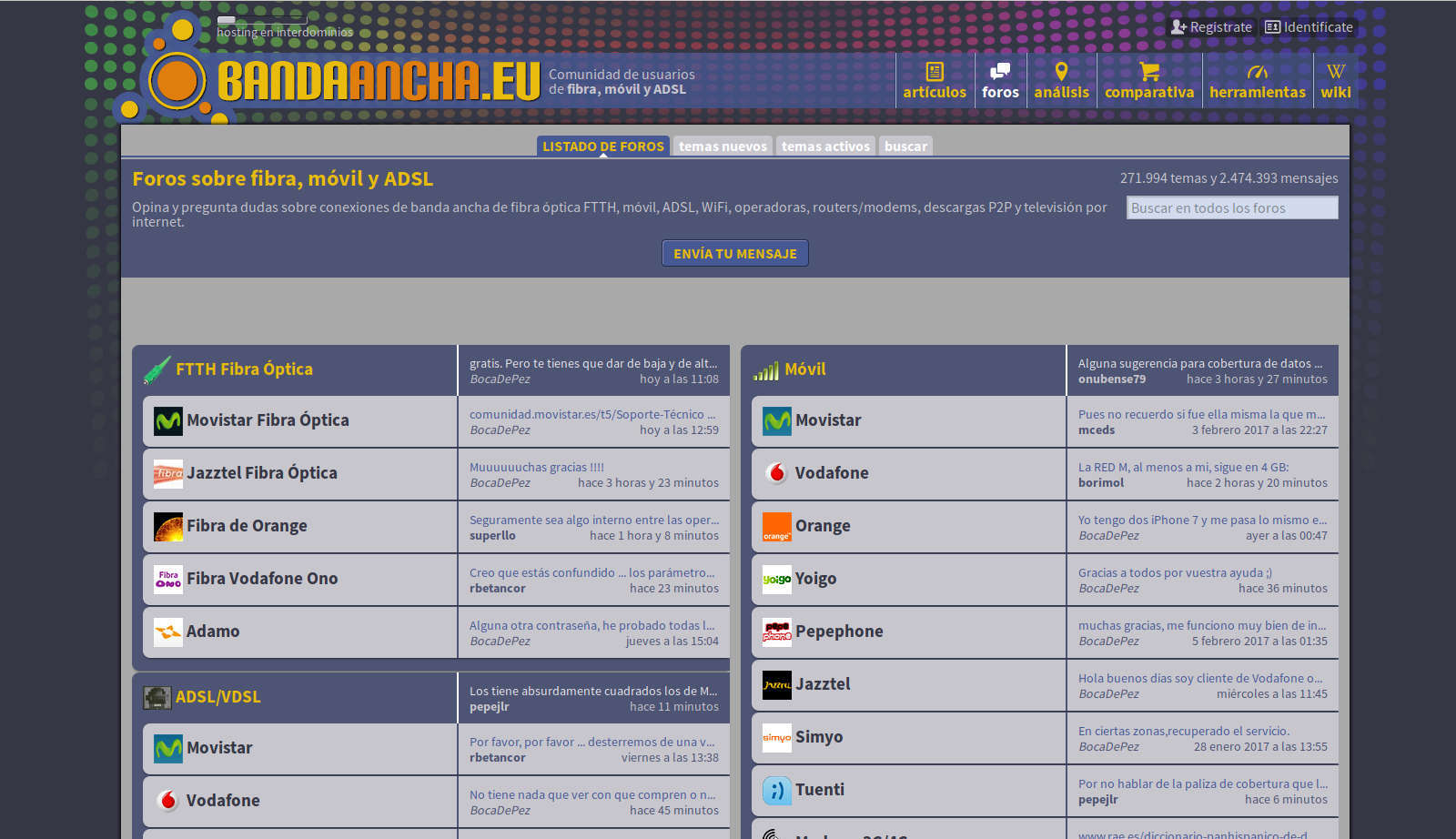Click the FTTH Fibra Óptica fiber cable icon
The width and height of the screenshot is (1456, 839).
coord(157,369)
